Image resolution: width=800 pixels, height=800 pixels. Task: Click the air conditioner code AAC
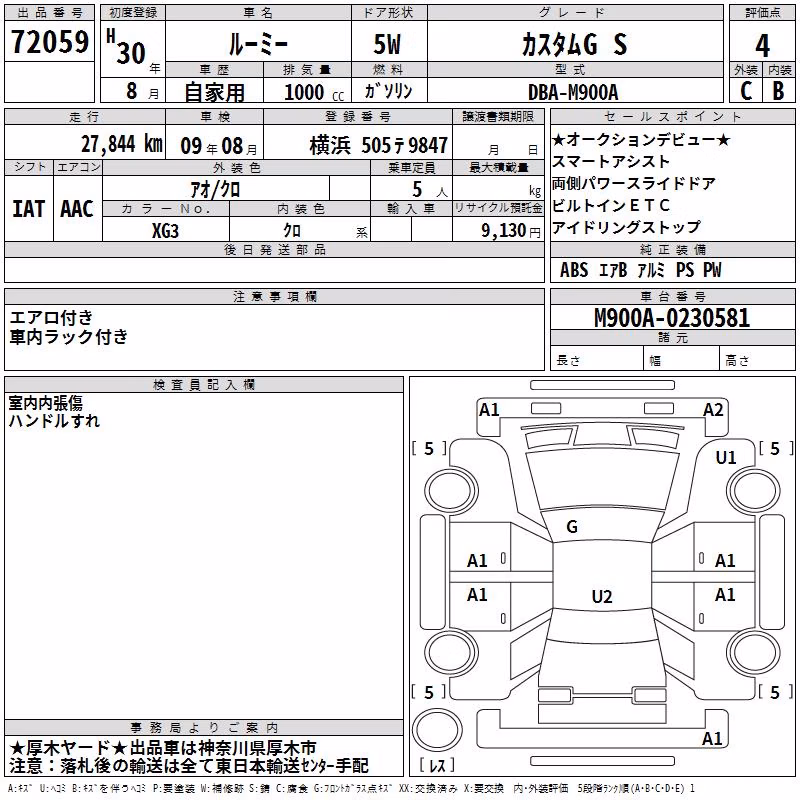(77, 209)
